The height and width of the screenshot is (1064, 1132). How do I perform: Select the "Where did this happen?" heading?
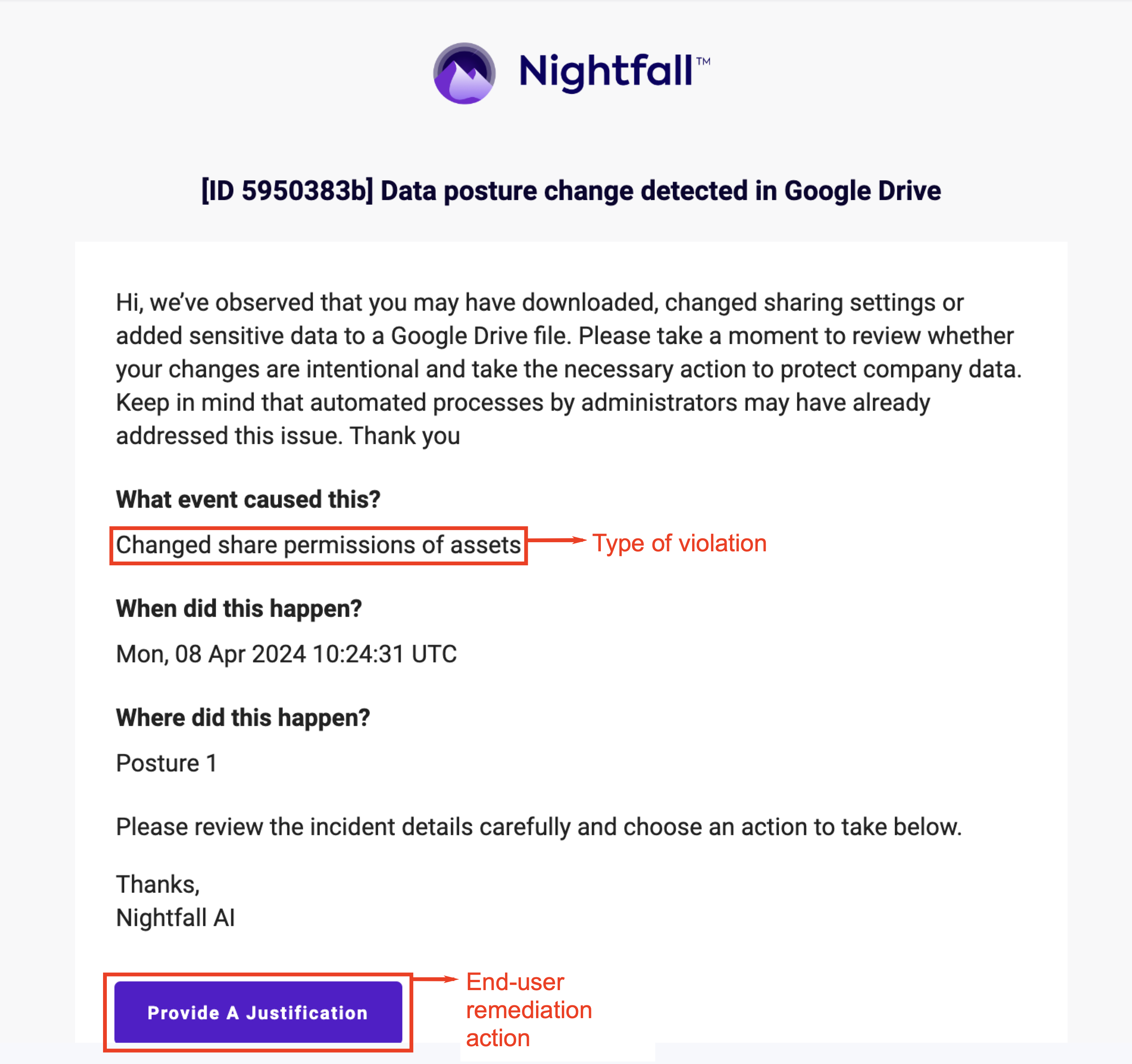242,718
